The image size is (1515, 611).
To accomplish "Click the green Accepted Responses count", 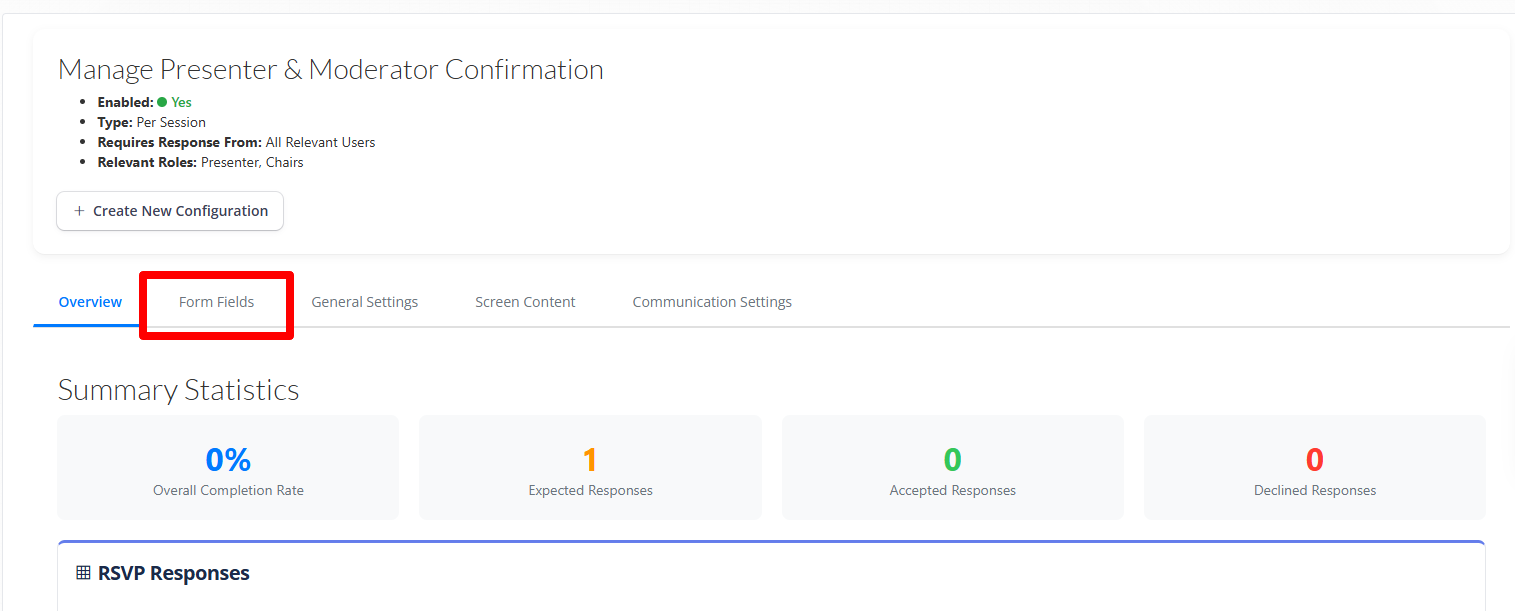I will (x=952, y=460).
